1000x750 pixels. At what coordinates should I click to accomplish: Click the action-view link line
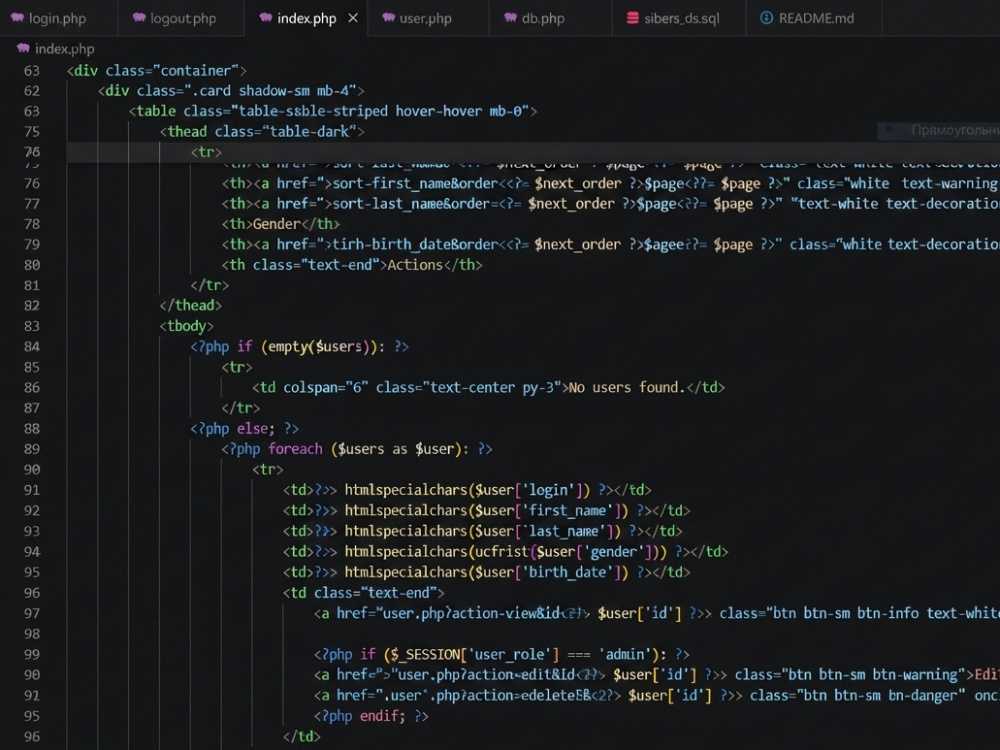[656, 614]
